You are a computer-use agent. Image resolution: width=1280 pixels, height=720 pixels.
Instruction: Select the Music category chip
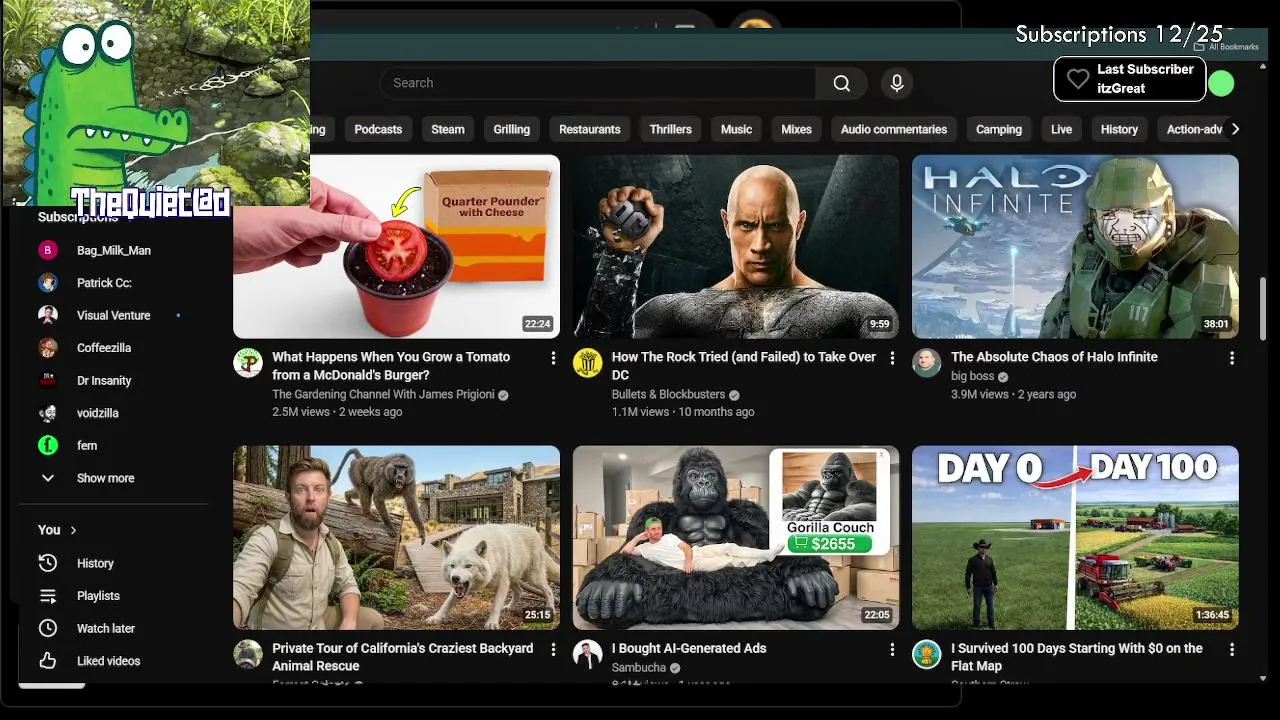click(x=736, y=129)
